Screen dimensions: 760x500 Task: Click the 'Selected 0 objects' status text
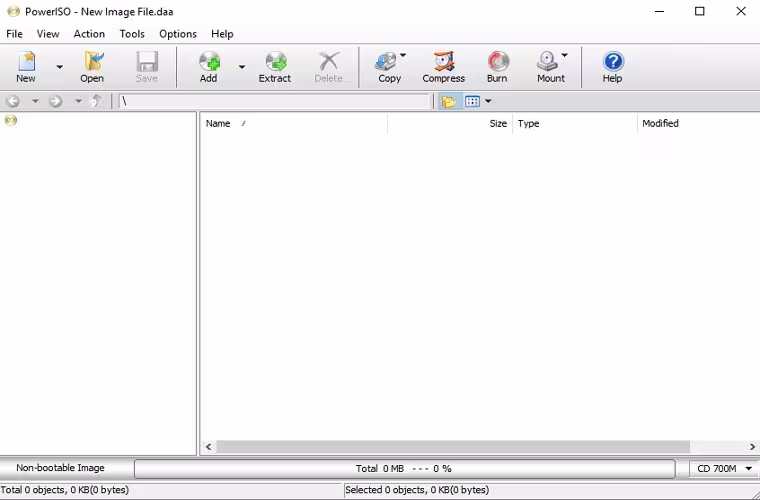(417, 490)
